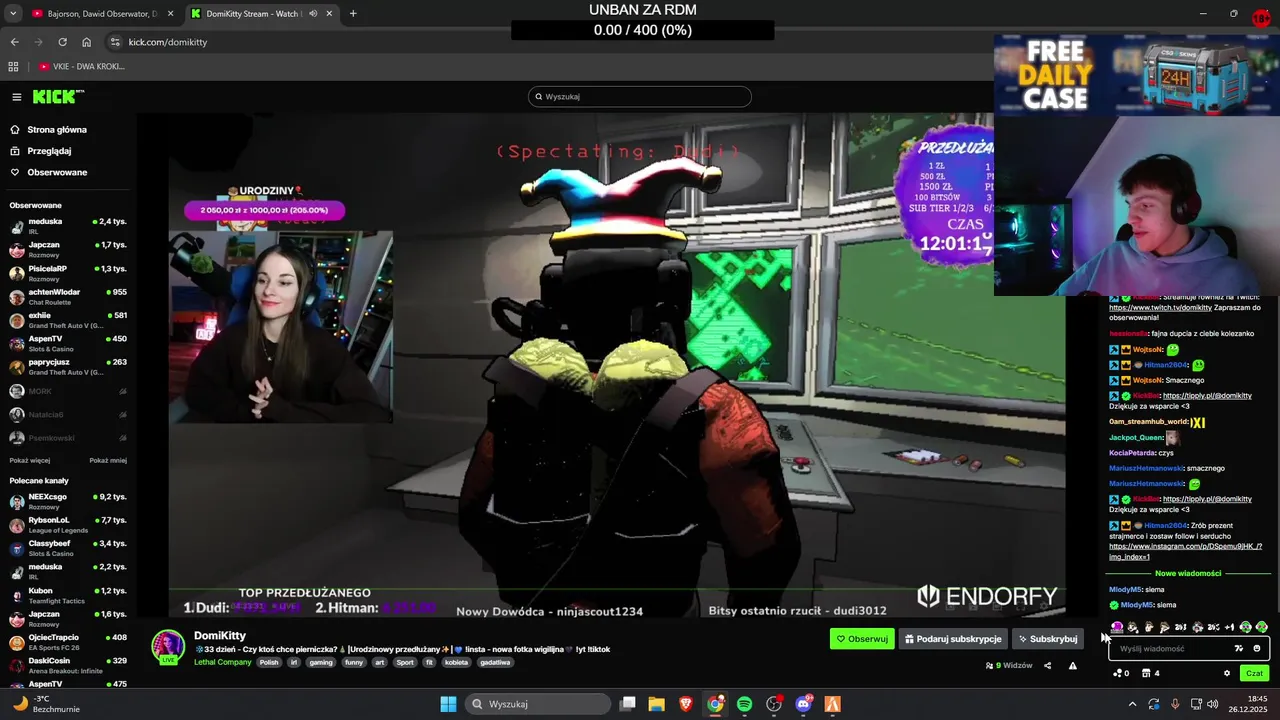Open the Instagram link in chat

[x=1185, y=551]
